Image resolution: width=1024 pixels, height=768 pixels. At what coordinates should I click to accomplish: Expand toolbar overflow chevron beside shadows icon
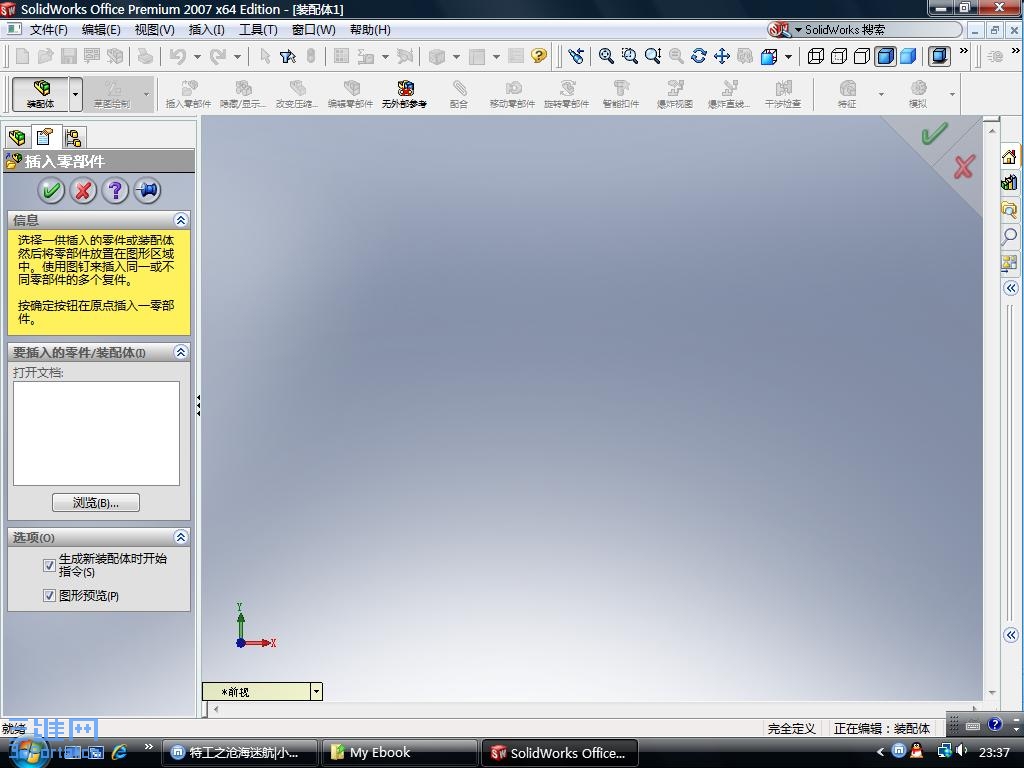[964, 51]
